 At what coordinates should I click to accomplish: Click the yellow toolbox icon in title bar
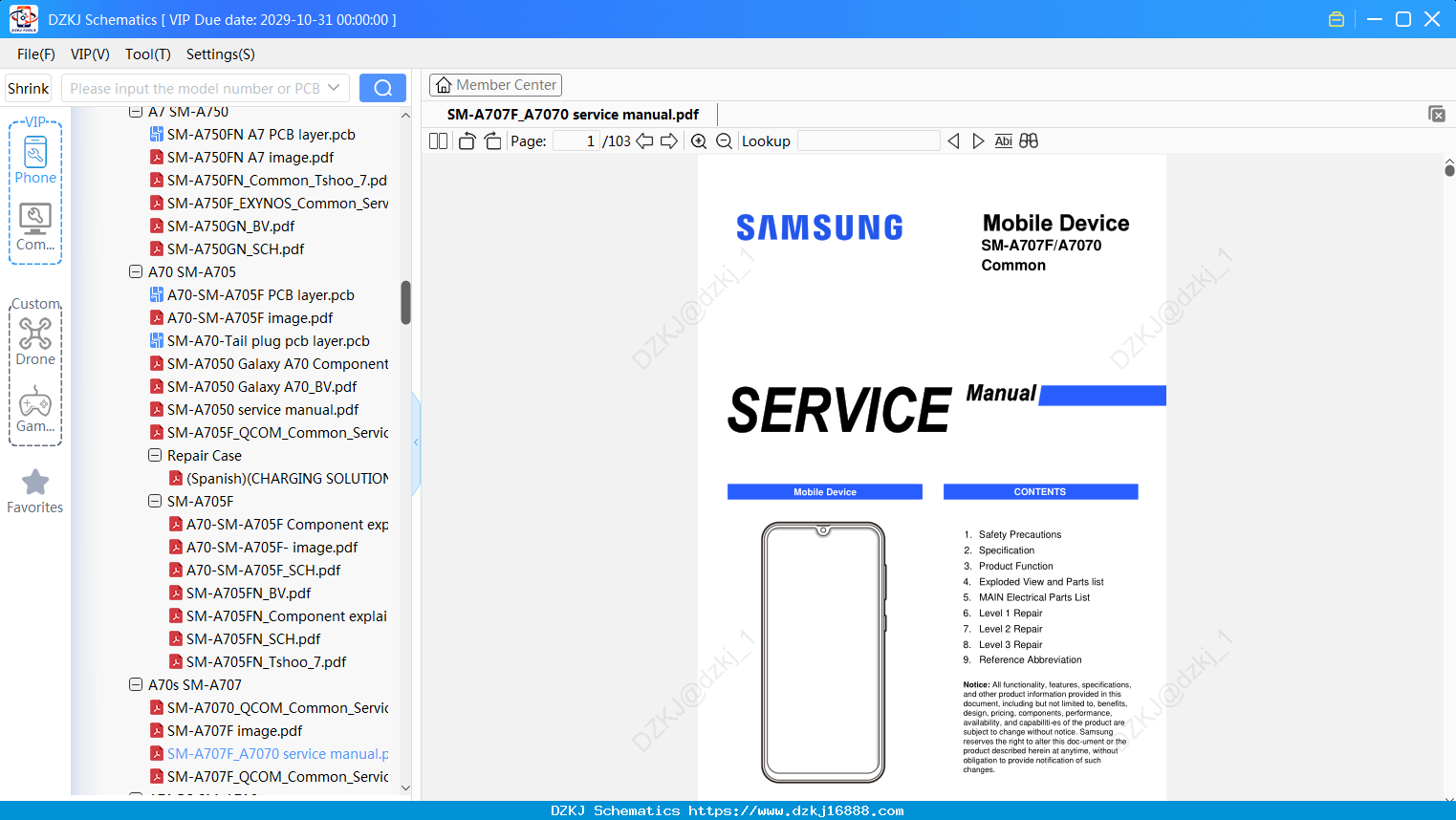point(1336,19)
